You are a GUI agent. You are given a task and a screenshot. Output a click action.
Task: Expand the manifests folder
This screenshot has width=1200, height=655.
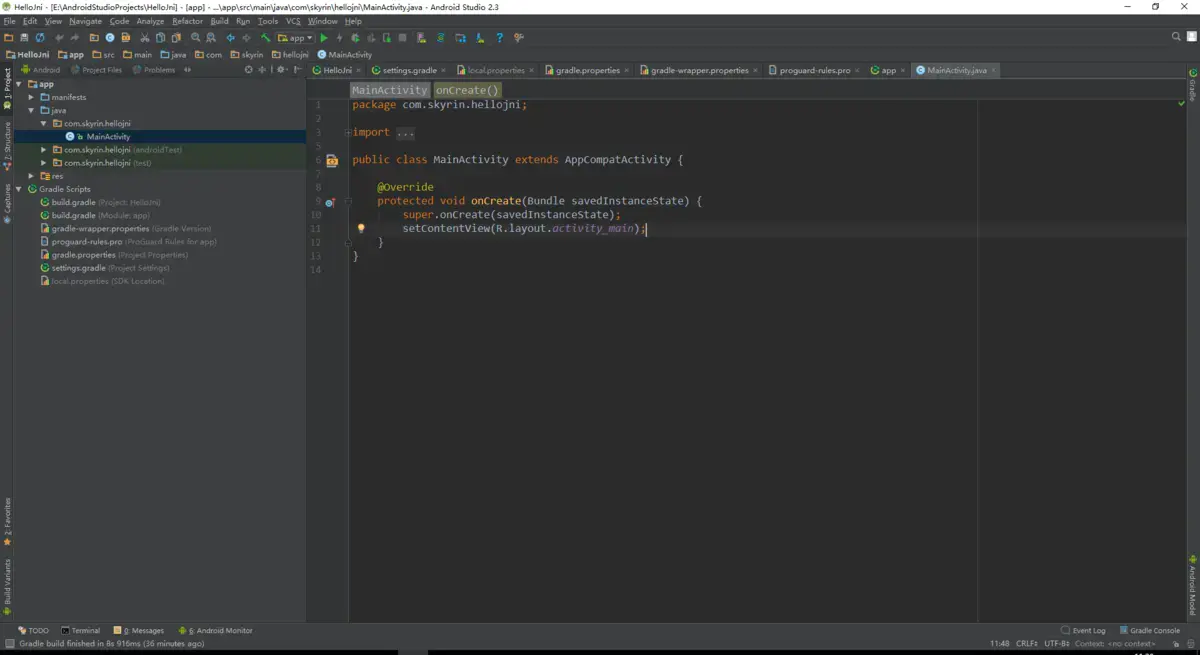[31, 97]
